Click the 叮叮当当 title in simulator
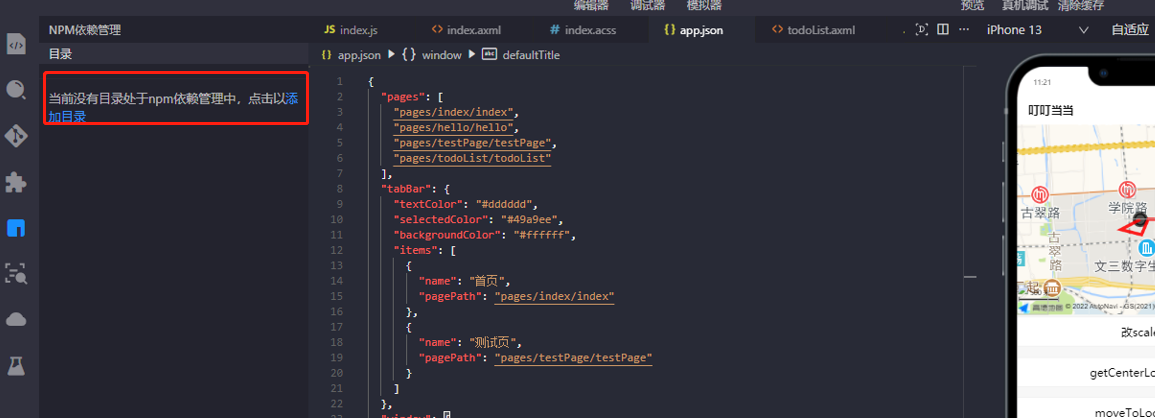This screenshot has width=1155, height=418. [1050, 111]
